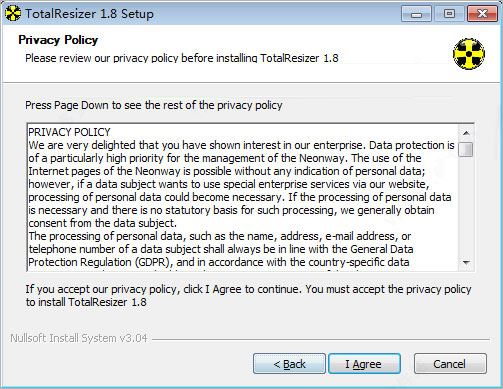
Task: Cancel the TotalResizer installation
Action: pos(450,364)
